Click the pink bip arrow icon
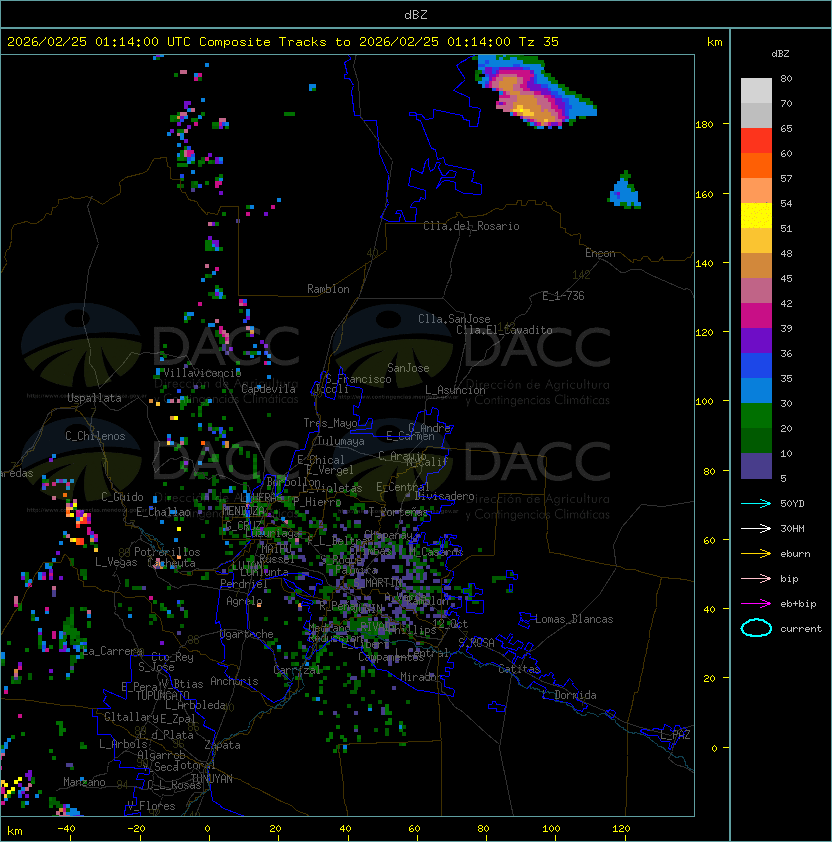 756,578
